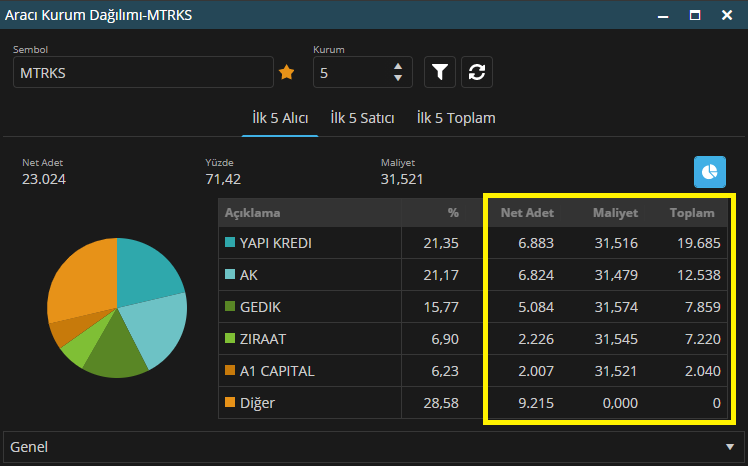Switch to İlk 5 Toplam tab
Viewport: 748px width, 466px height.
coord(456,118)
